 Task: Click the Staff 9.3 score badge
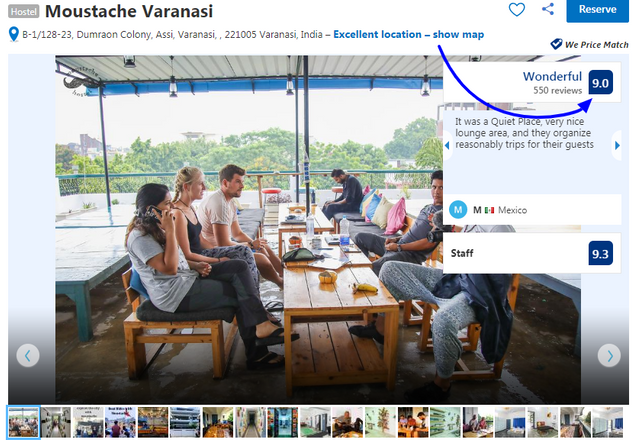[x=600, y=253]
